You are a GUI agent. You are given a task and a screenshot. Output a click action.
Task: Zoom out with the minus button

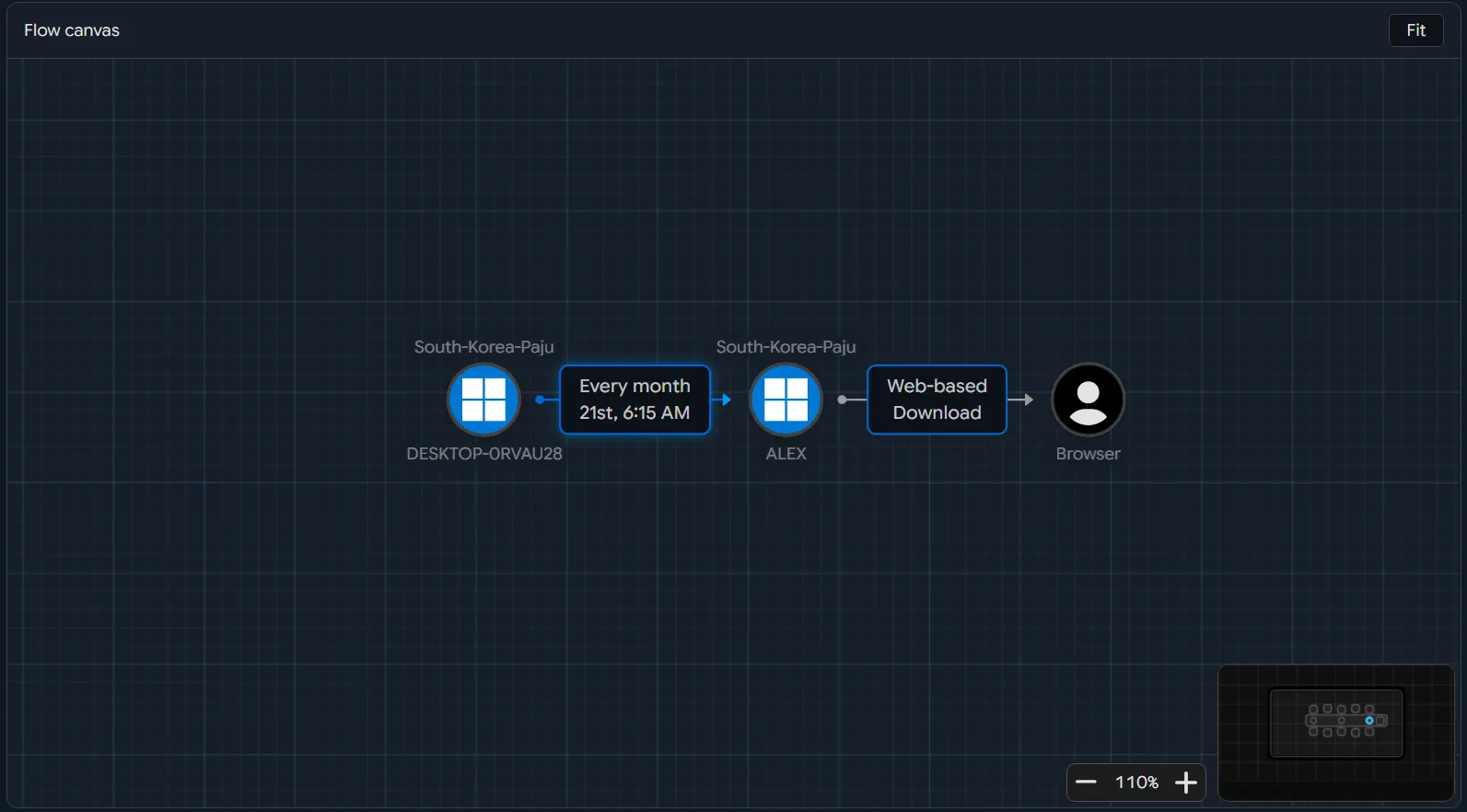[x=1086, y=783]
